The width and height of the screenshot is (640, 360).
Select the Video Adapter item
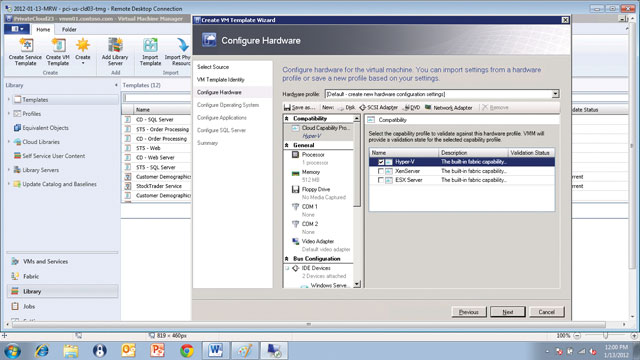coord(313,241)
